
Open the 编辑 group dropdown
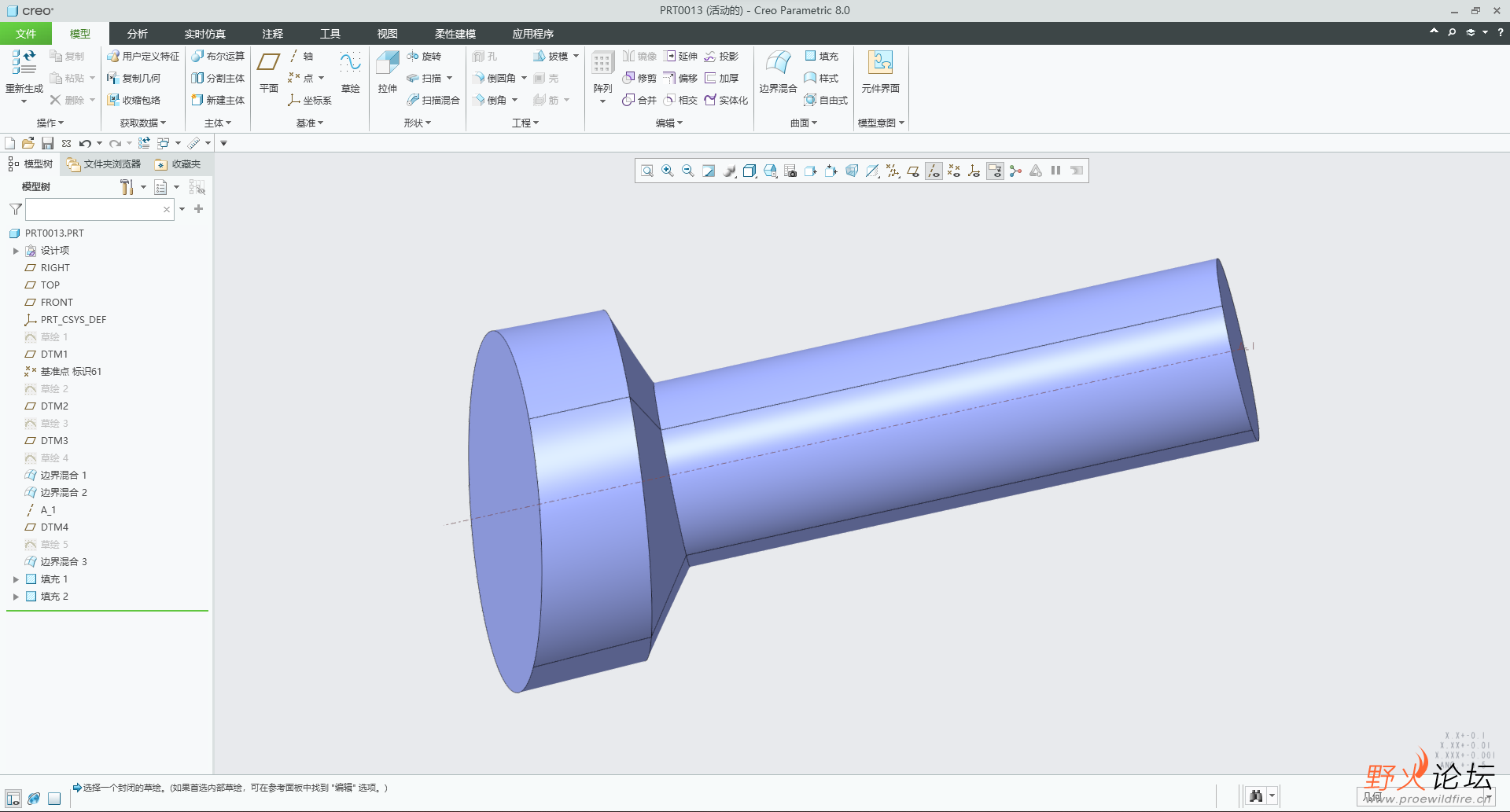pyautogui.click(x=669, y=123)
